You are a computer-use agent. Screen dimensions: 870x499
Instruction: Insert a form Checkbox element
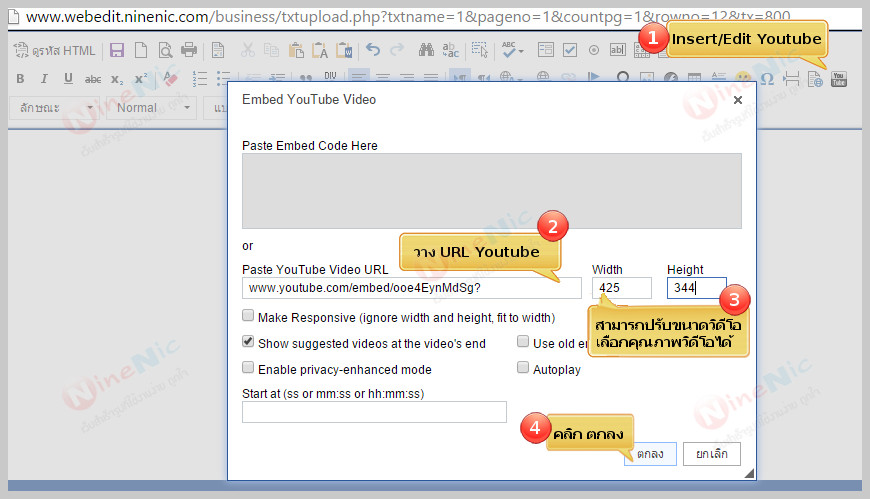click(570, 51)
